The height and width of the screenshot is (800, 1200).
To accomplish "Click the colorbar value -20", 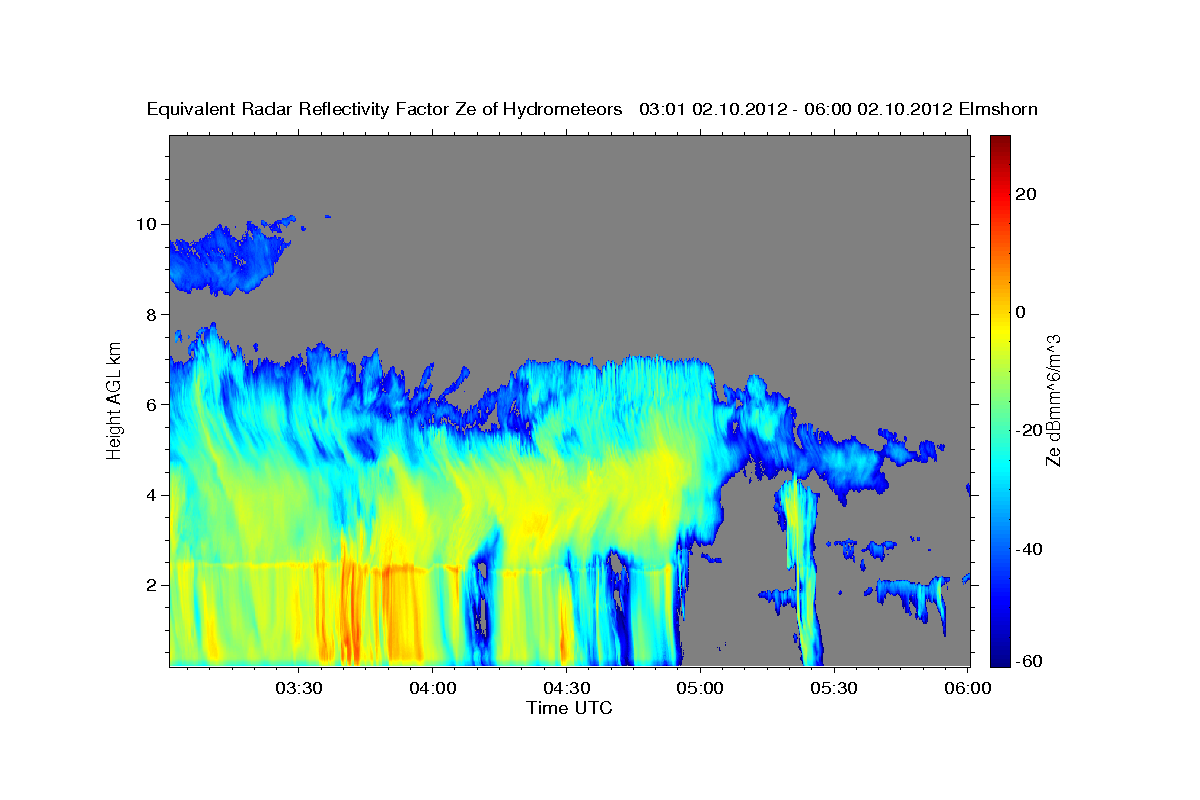I will click(x=1027, y=430).
